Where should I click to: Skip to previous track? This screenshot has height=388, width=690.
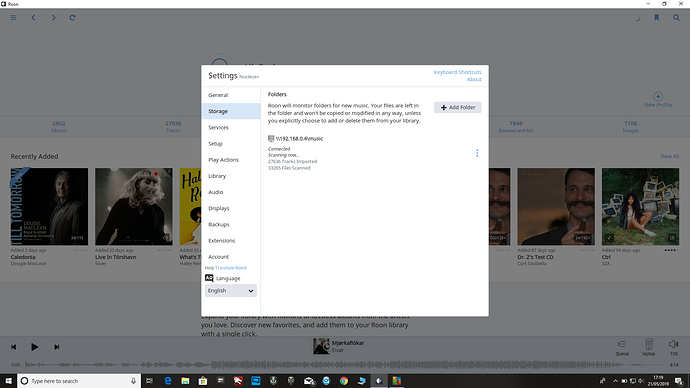point(14,347)
